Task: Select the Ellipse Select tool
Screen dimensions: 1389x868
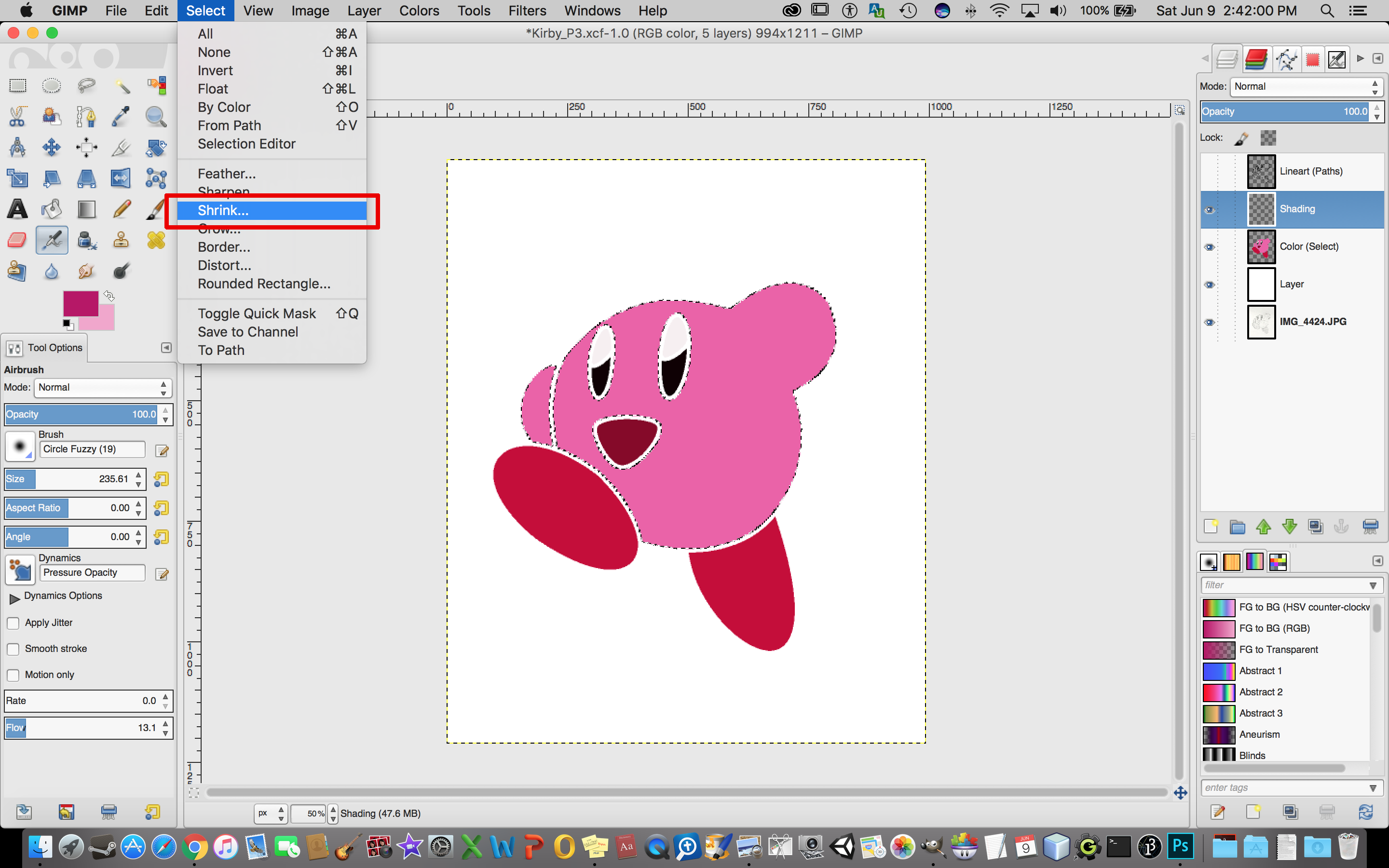Action: pyautogui.click(x=52, y=86)
